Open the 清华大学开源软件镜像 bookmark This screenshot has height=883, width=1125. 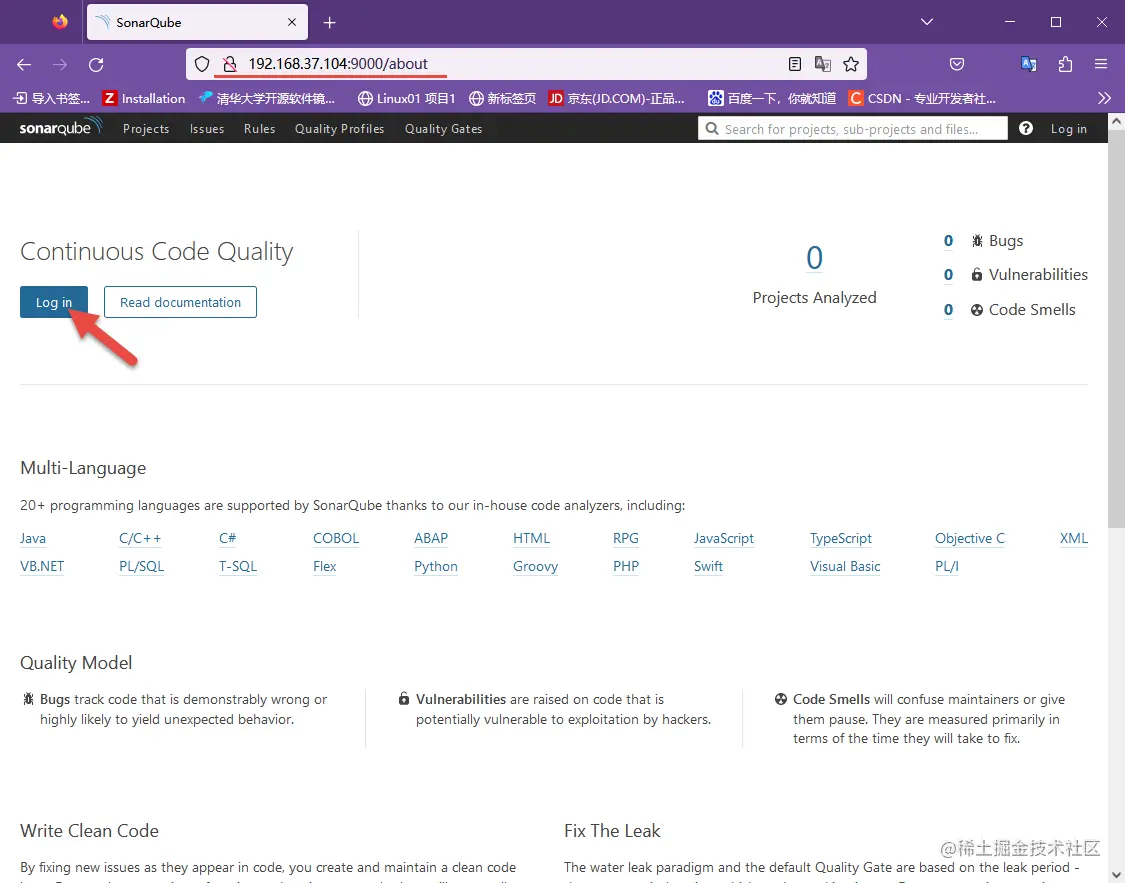(267, 98)
